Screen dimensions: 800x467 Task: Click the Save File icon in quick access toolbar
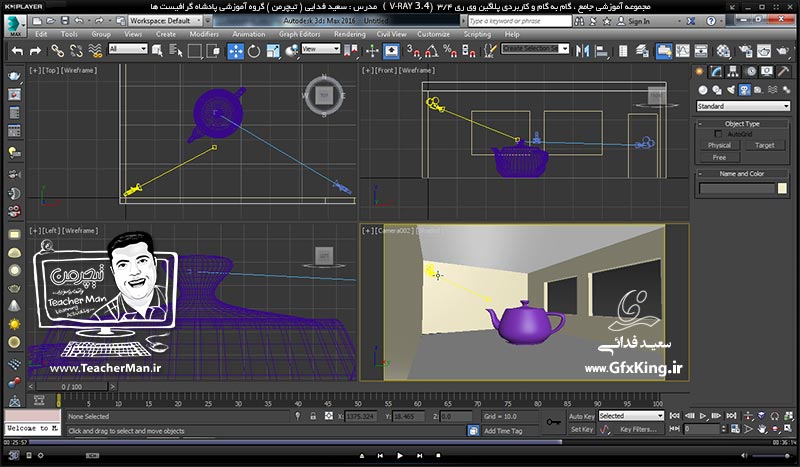pos(65,21)
